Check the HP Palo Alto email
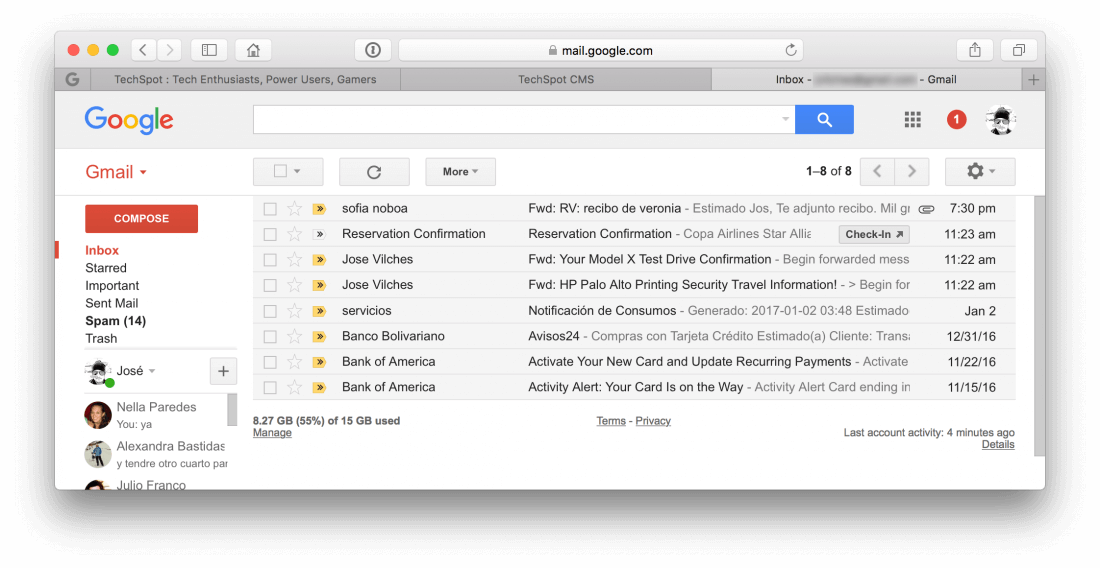 click(x=270, y=285)
